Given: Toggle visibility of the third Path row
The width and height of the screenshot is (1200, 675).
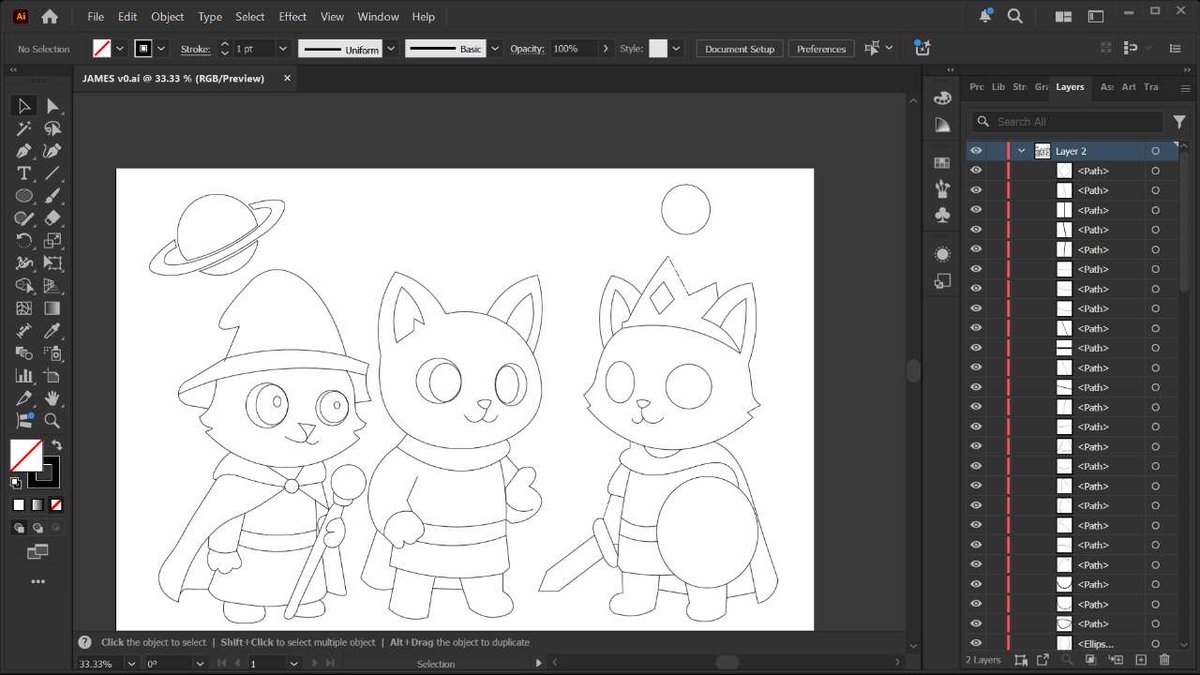Looking at the screenshot, I should click(976, 210).
